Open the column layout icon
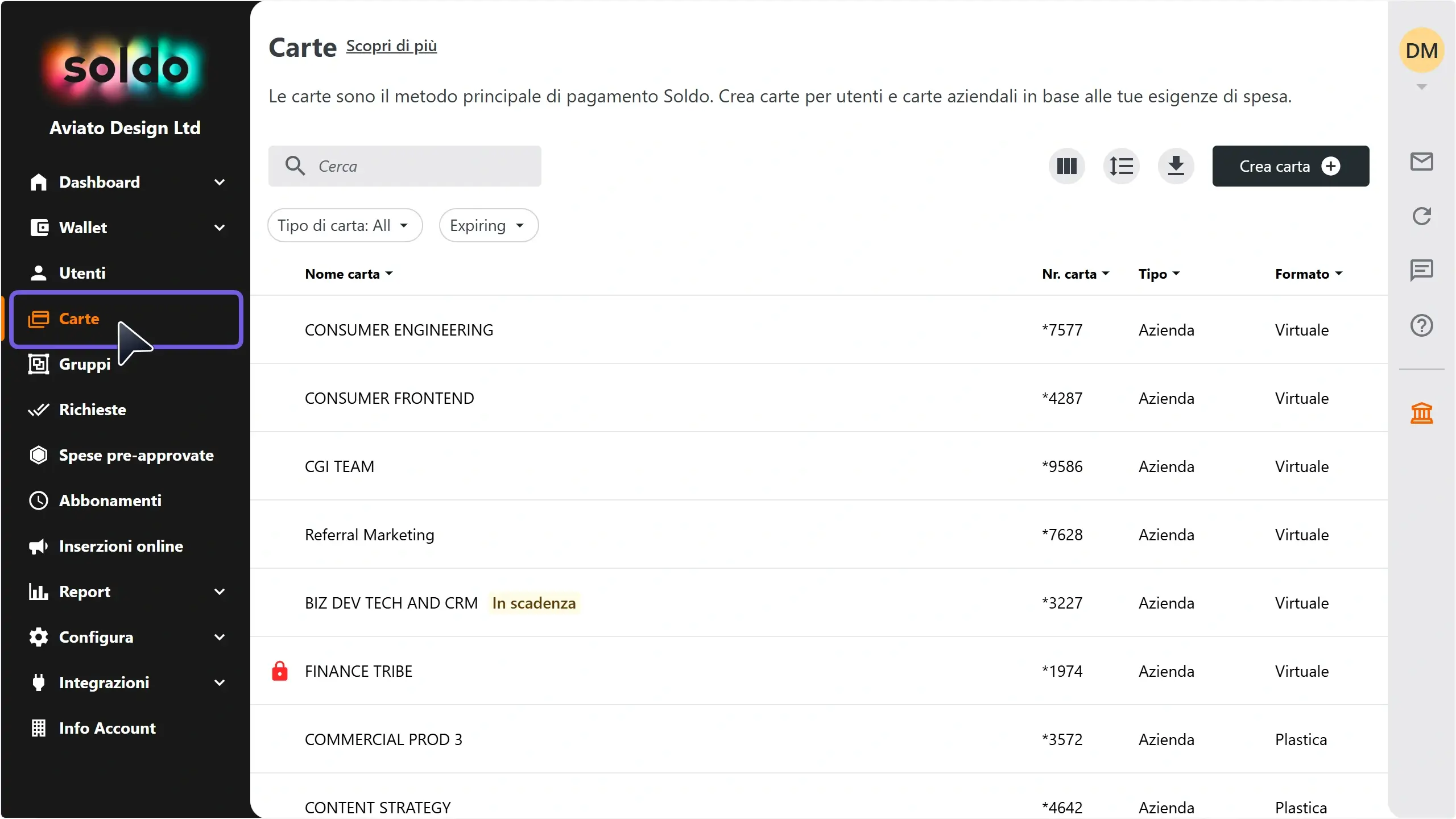The image size is (1456, 819). [x=1066, y=166]
